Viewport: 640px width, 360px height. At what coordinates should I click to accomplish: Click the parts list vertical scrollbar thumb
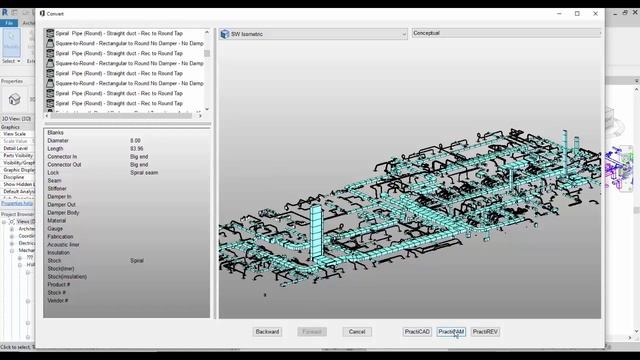[207, 53]
